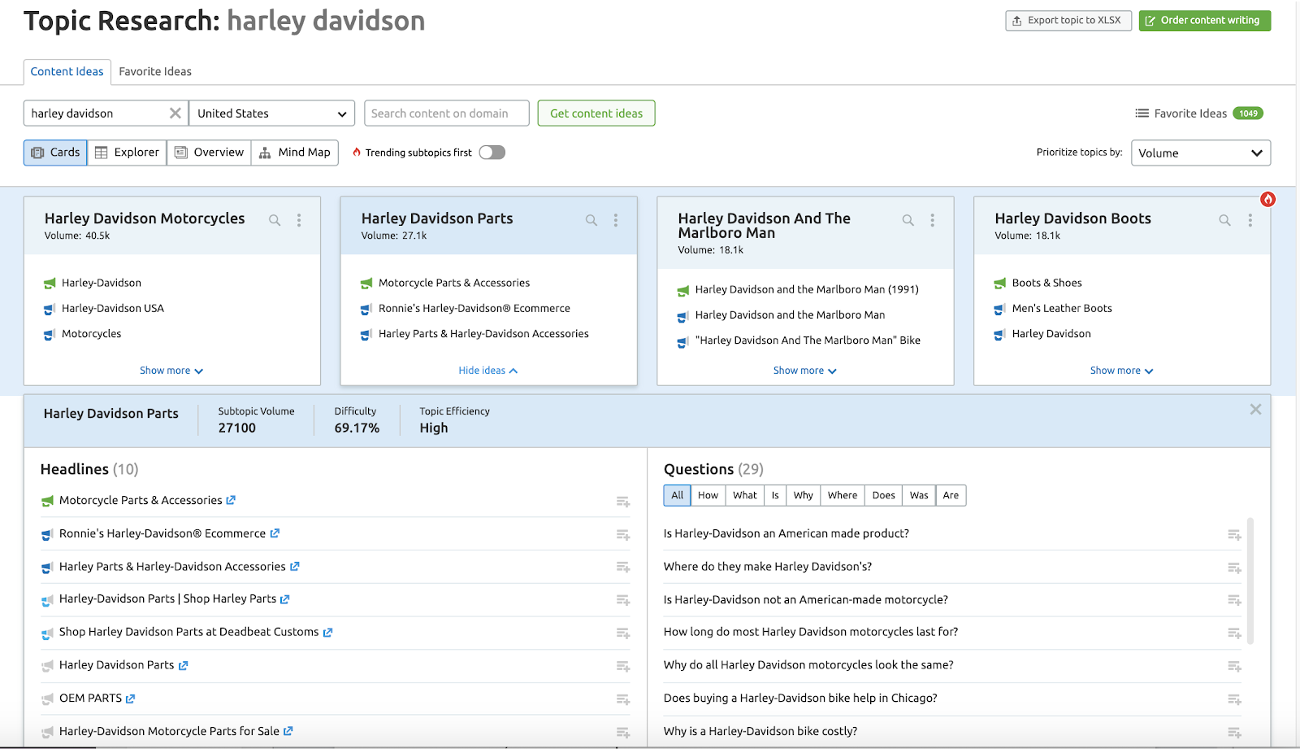
Task: Clear the harley davidson keyword field
Action: tap(175, 113)
